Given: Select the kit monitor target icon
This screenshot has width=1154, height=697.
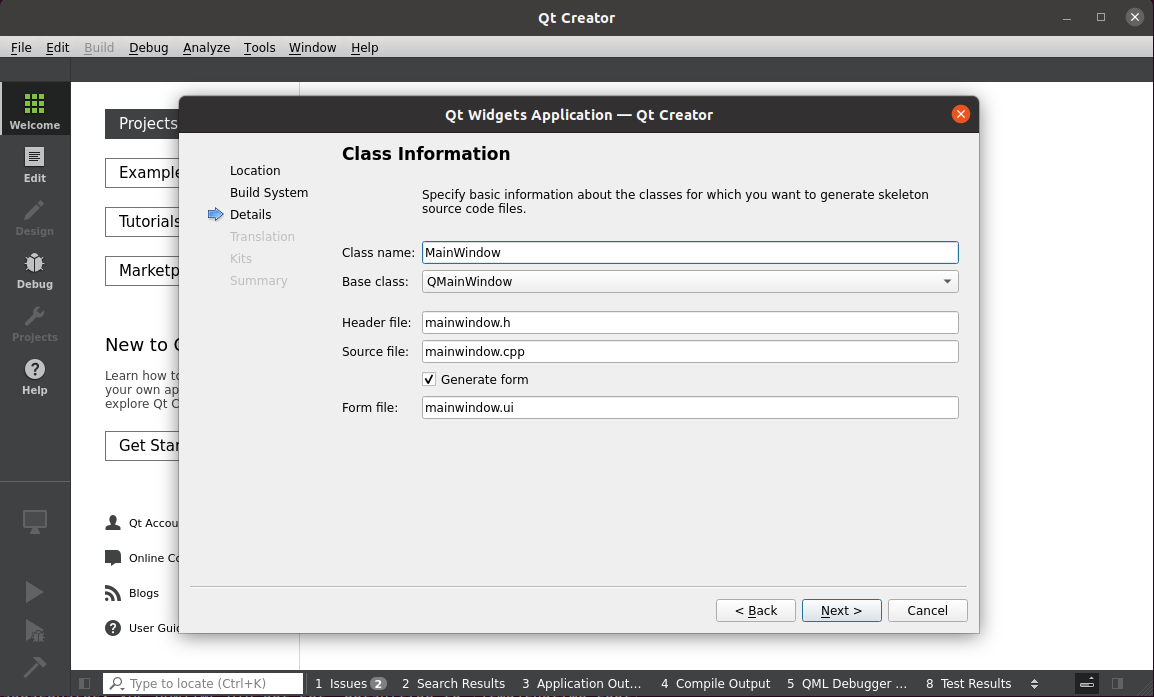Looking at the screenshot, I should coord(35,522).
